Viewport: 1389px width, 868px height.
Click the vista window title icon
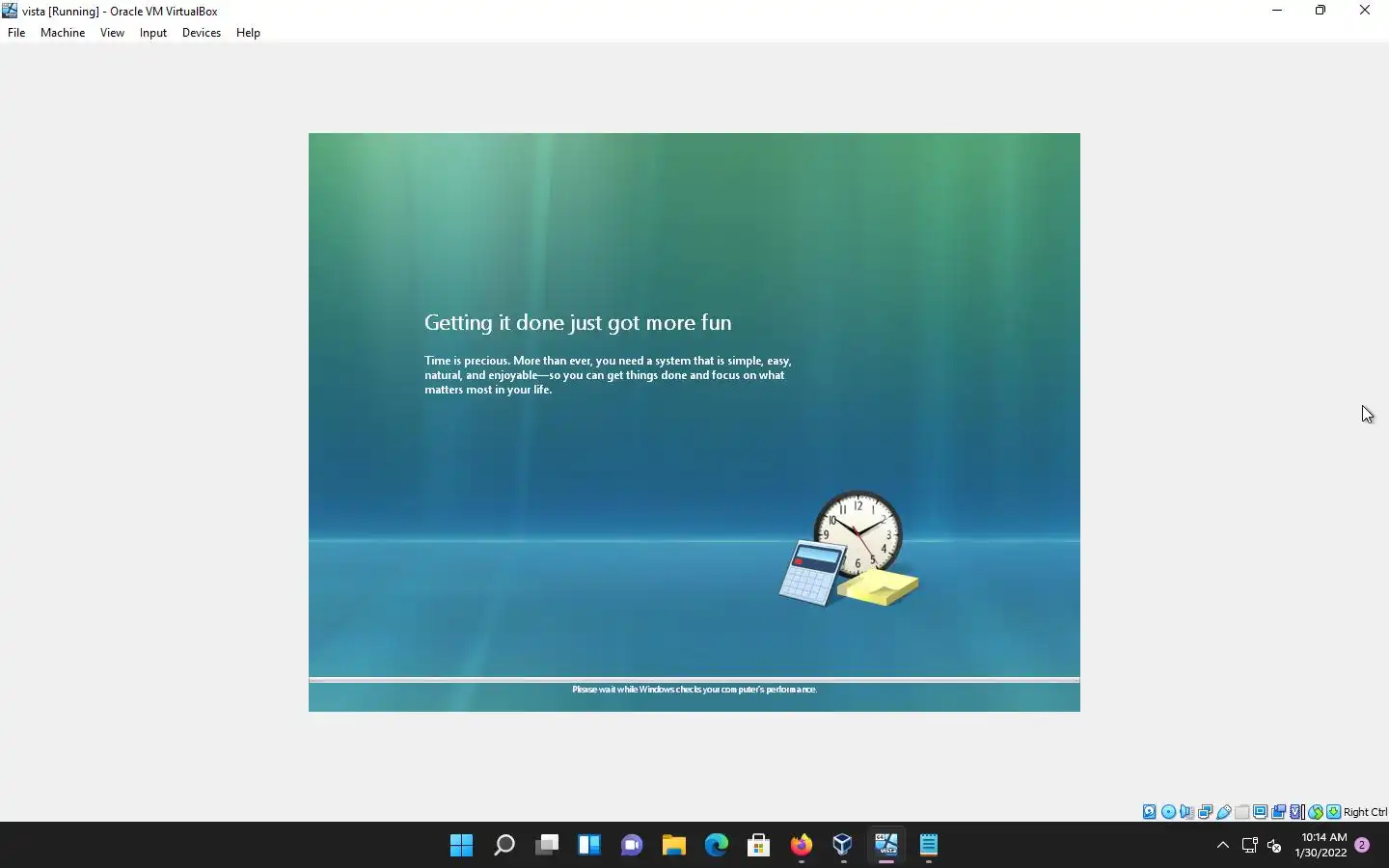(10, 11)
